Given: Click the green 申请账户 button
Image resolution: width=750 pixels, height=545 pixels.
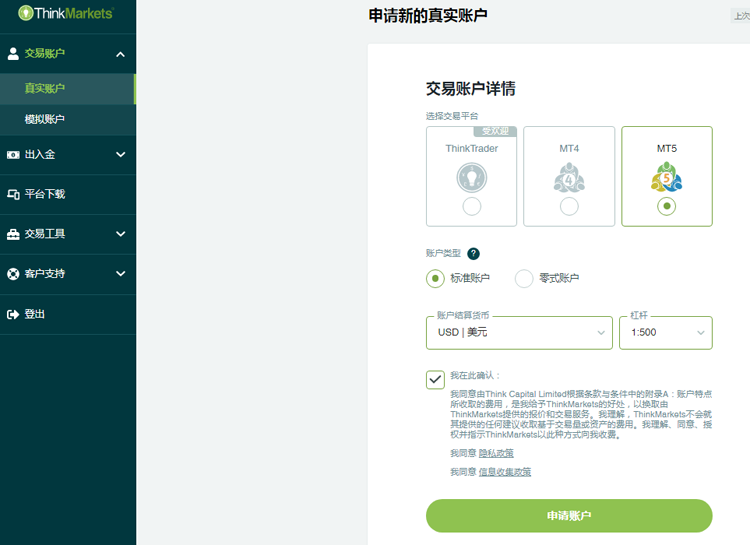Looking at the screenshot, I should point(569,516).
